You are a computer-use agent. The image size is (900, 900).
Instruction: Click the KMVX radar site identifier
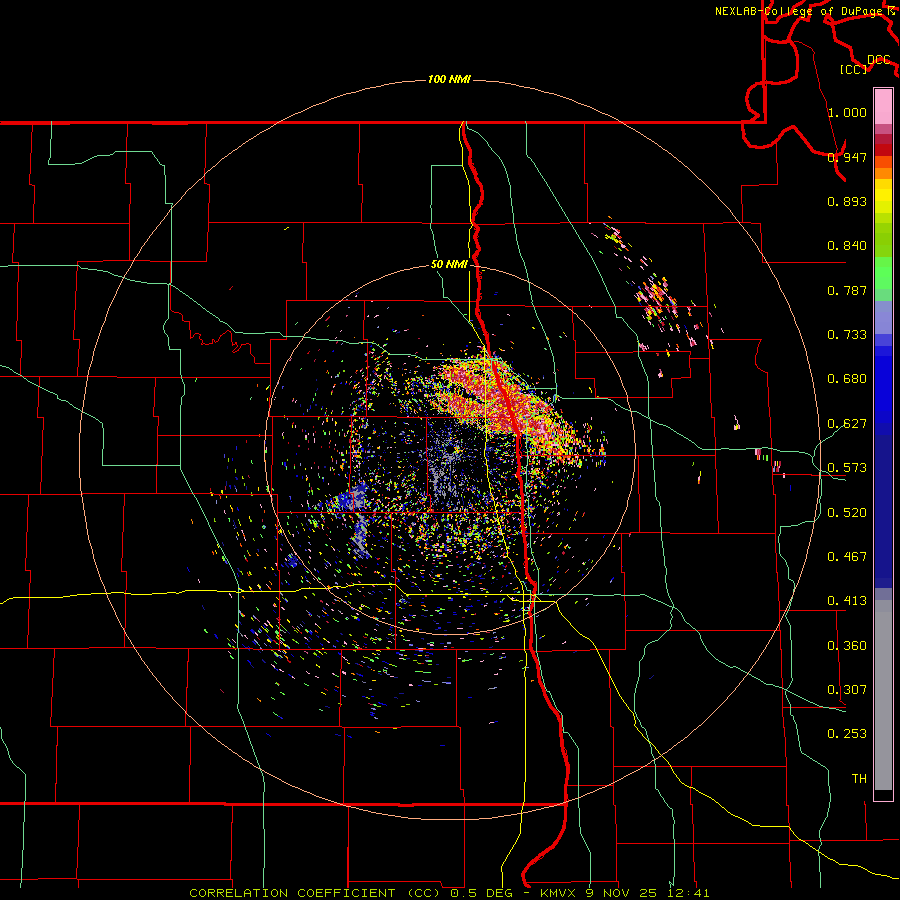(559, 893)
